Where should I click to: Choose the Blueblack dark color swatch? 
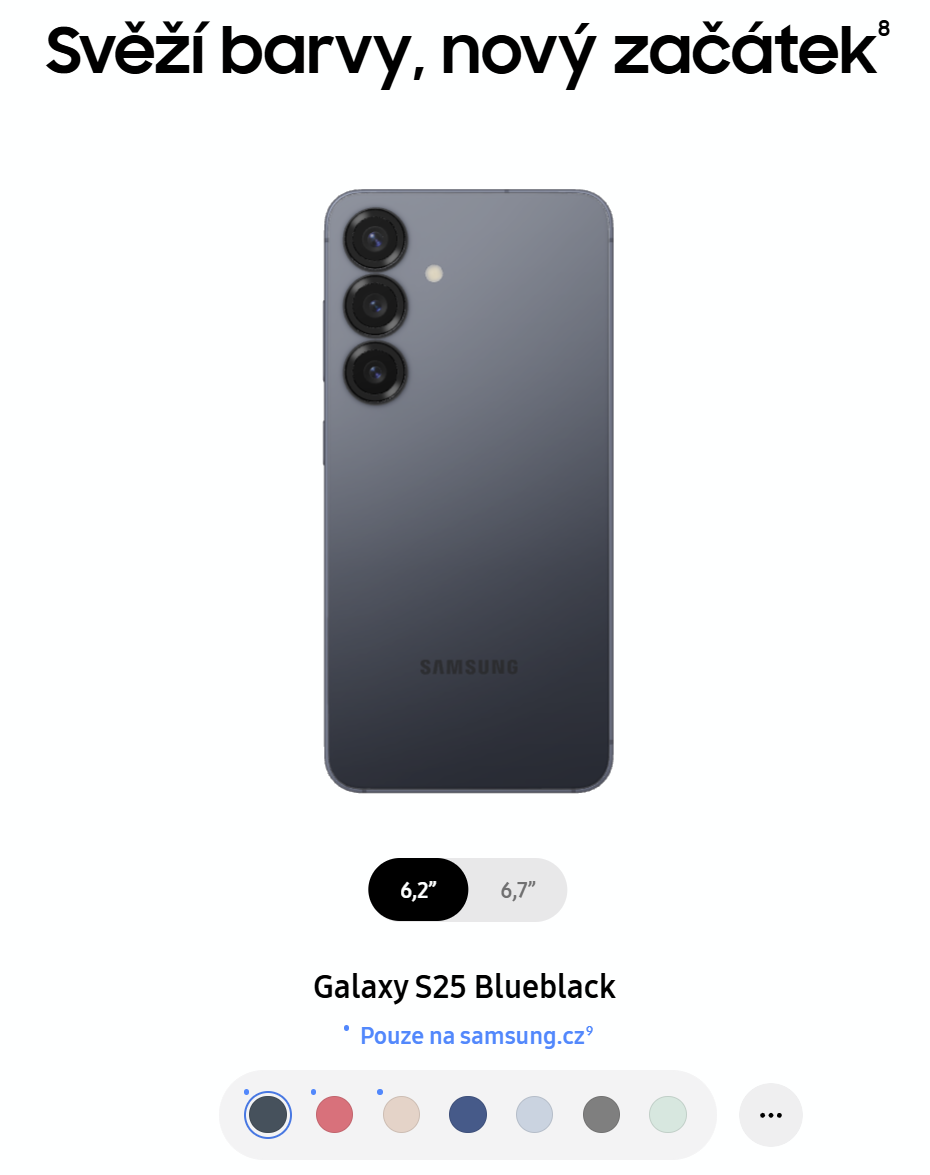[268, 1114]
